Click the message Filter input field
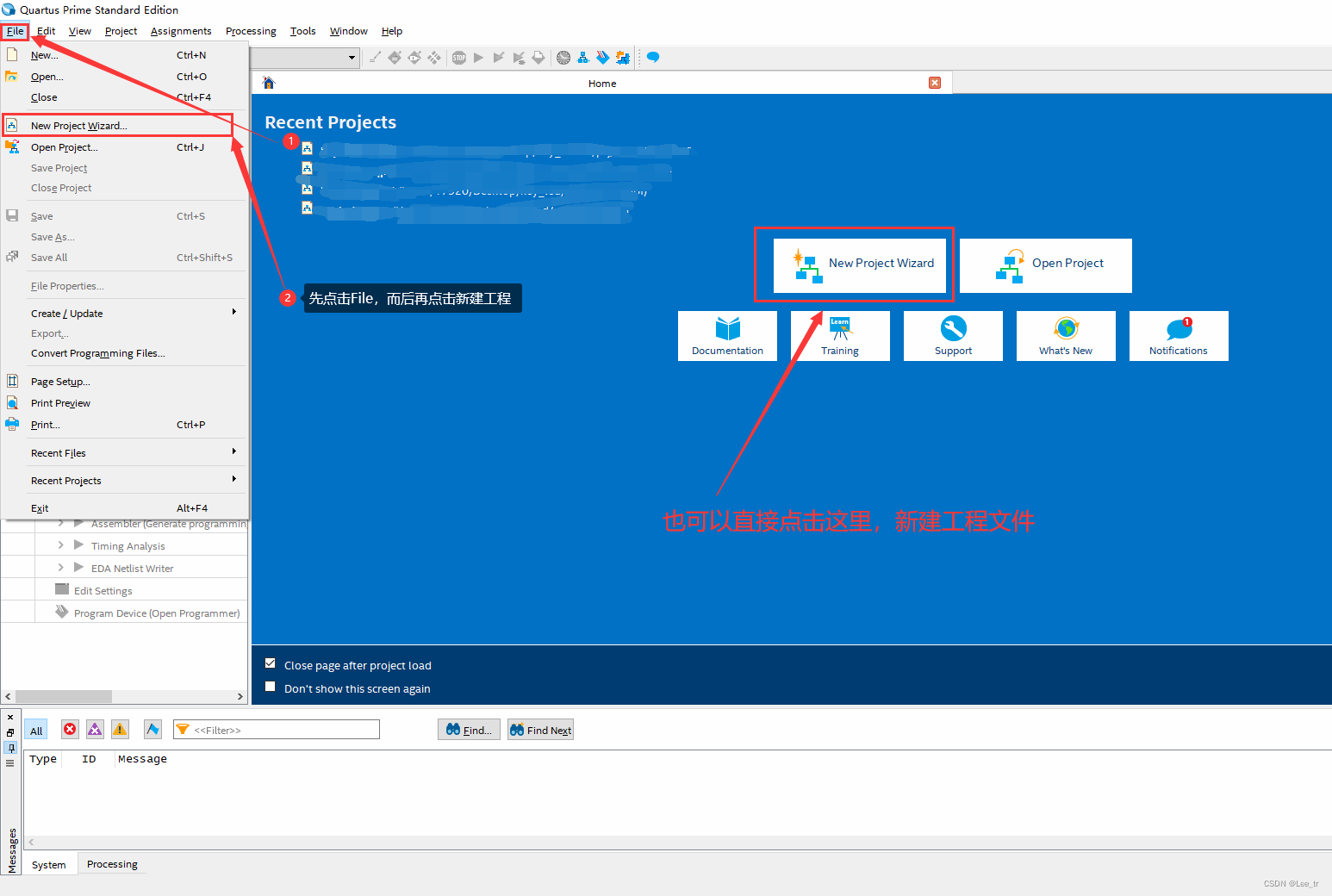Screen dimensions: 1332x896 (277, 730)
